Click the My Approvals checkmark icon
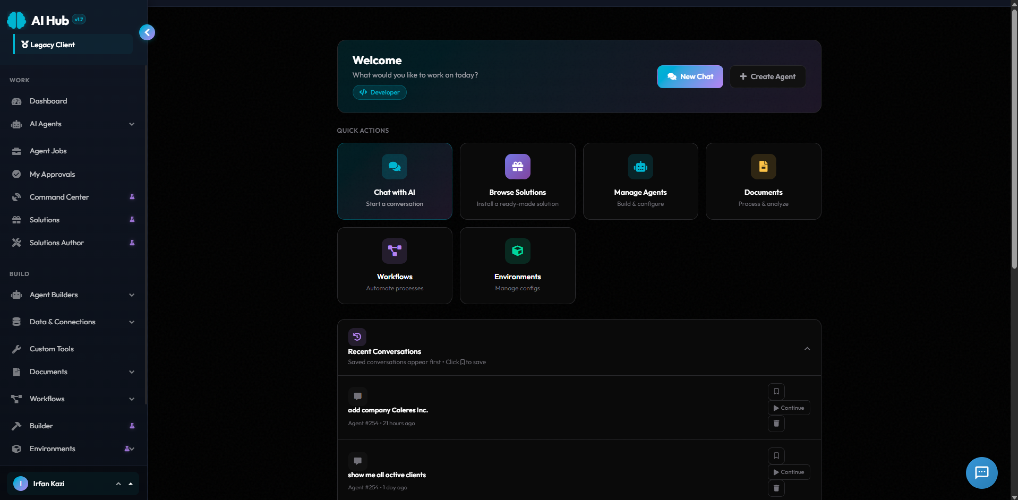The image size is (1018, 500). point(17,175)
